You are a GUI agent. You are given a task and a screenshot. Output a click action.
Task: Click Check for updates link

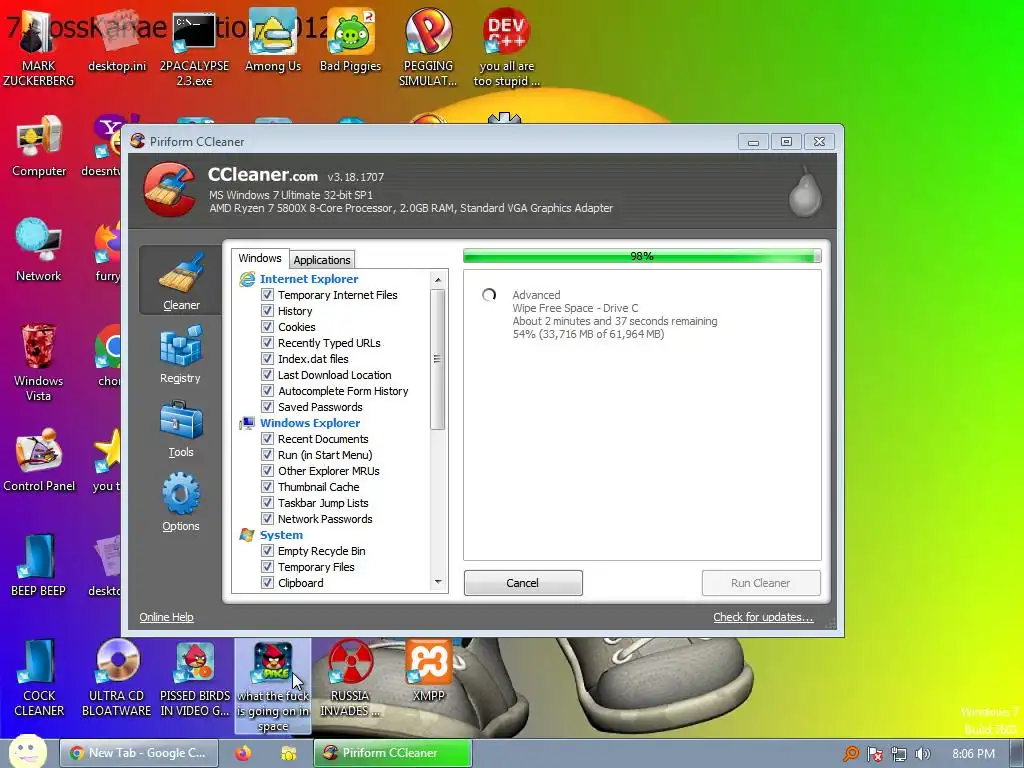tap(763, 617)
